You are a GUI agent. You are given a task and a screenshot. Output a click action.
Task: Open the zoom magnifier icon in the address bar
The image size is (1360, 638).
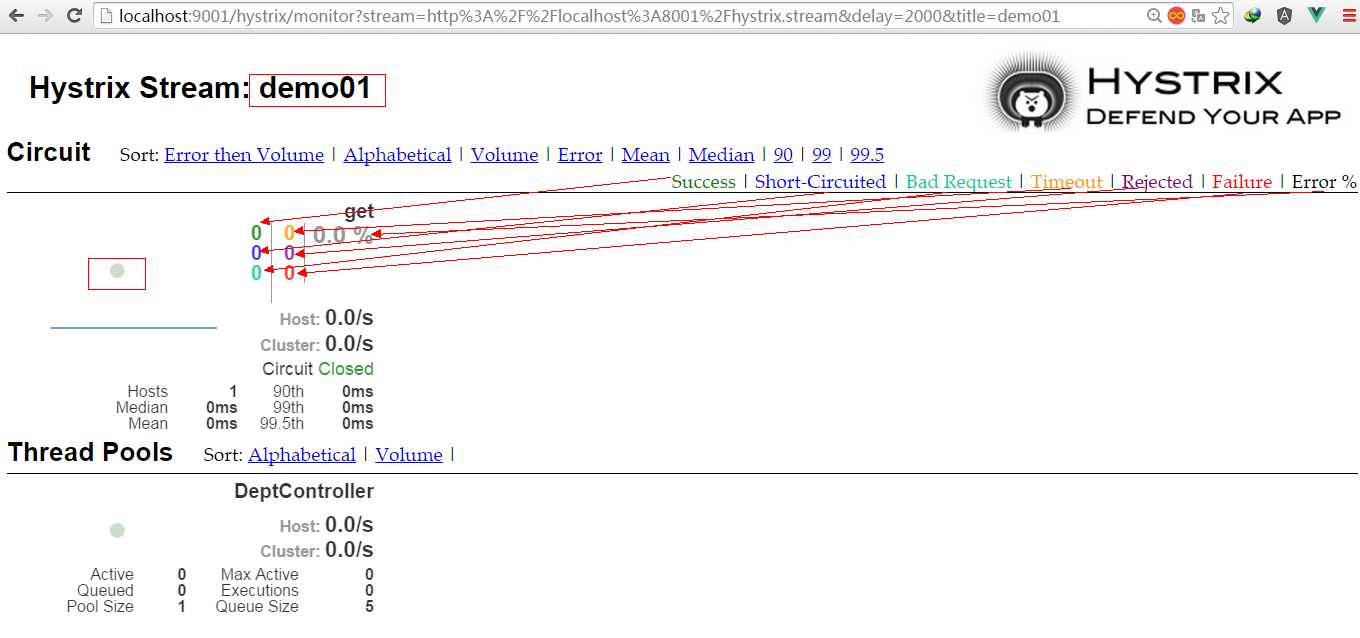pos(1154,16)
